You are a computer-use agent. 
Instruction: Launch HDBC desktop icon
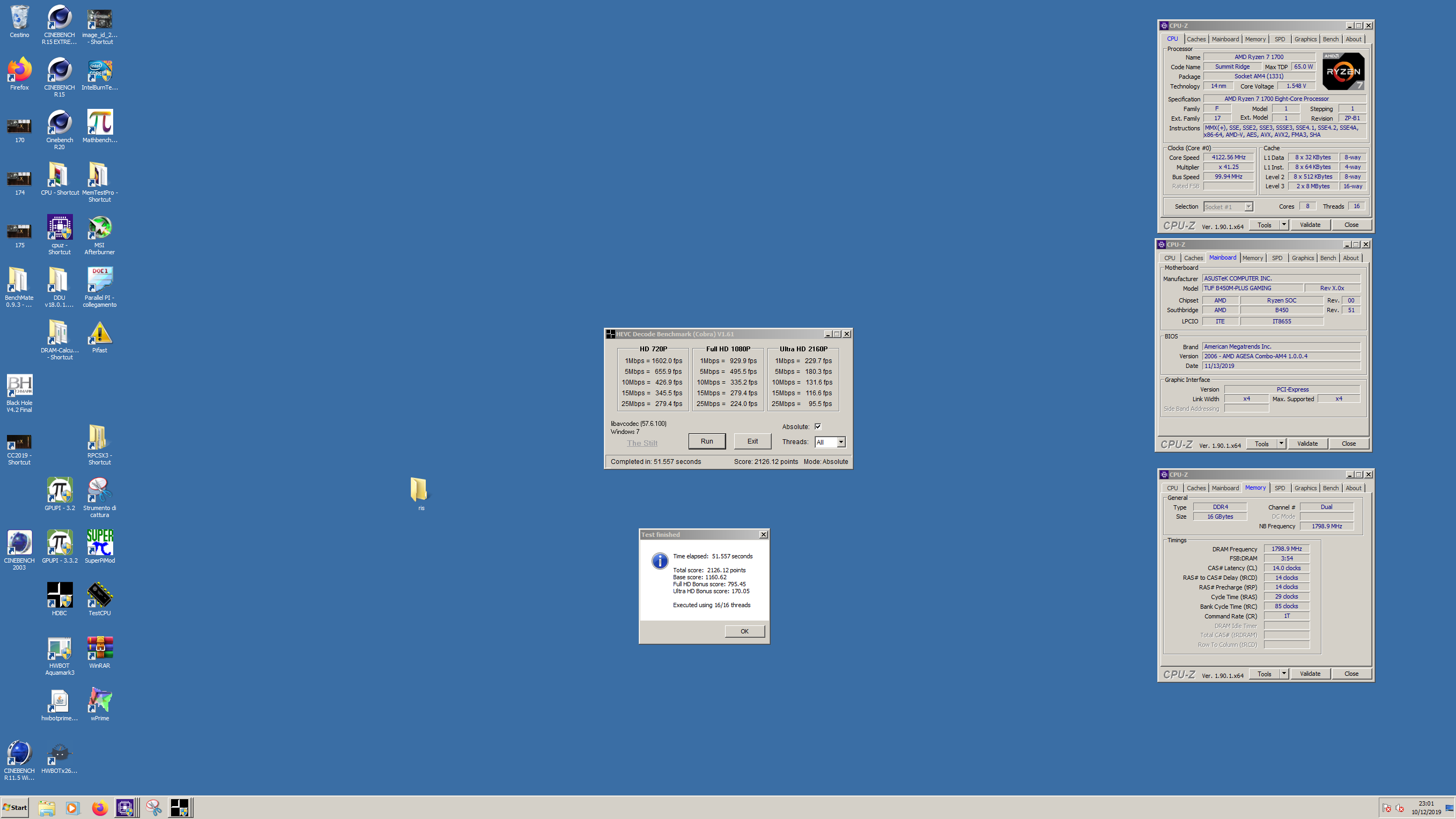60,600
